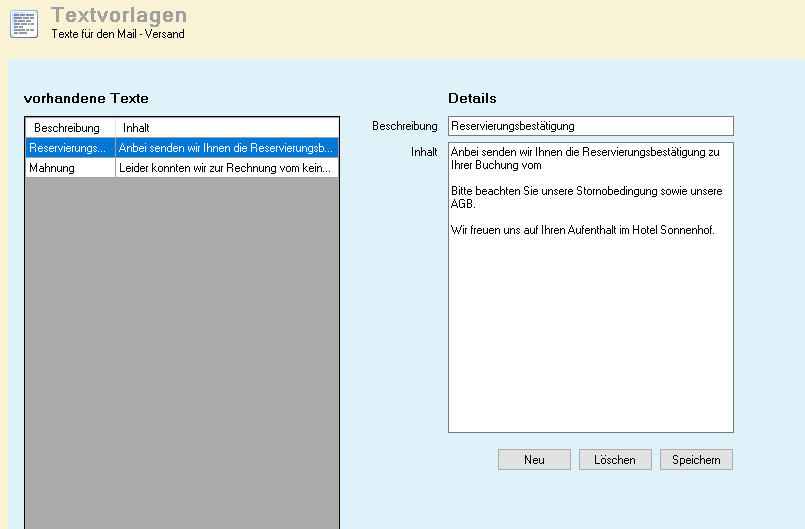Click the Textvorlagen page title
Image resolution: width=805 pixels, height=529 pixels.
point(118,15)
